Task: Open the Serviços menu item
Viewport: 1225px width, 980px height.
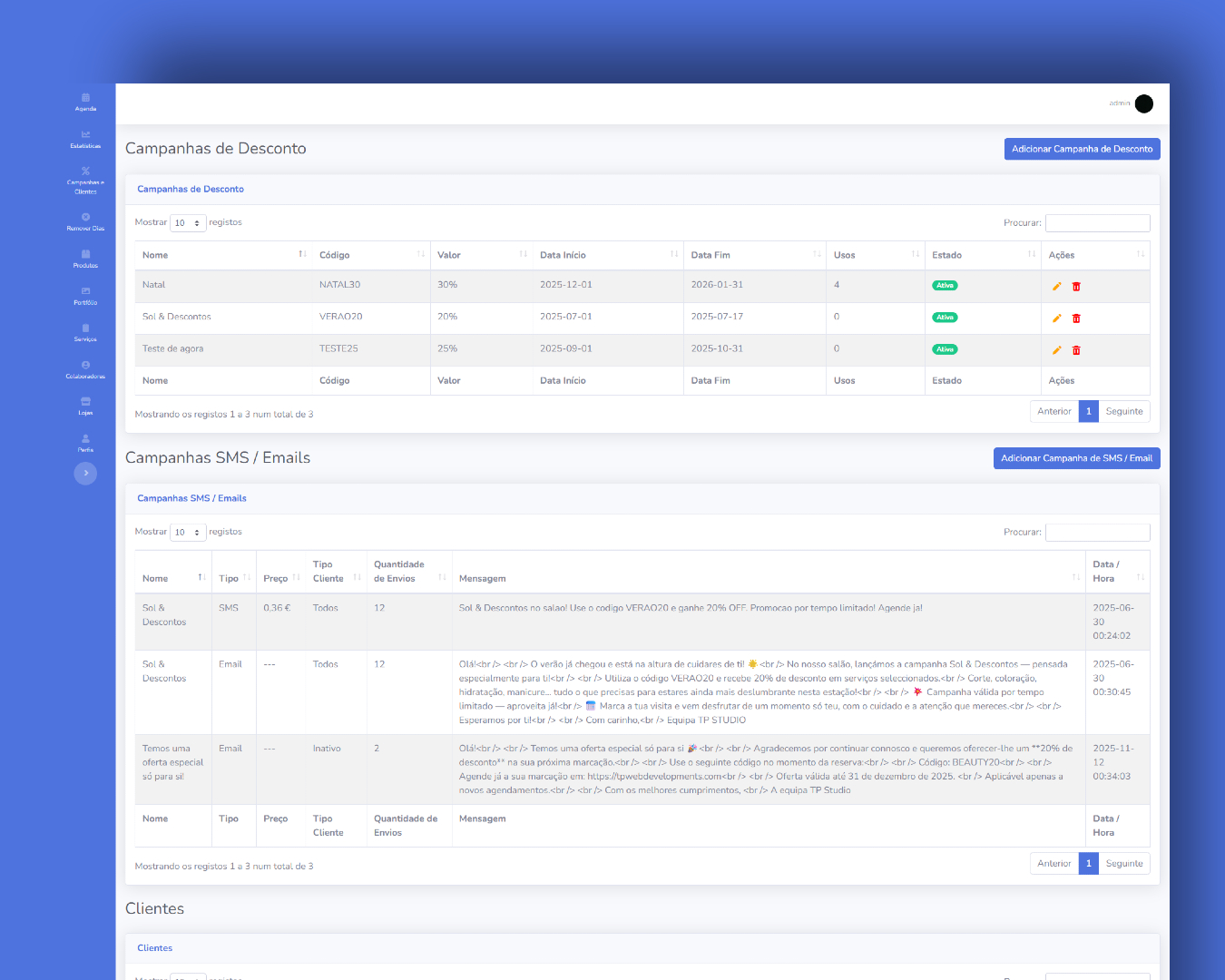Action: pyautogui.click(x=85, y=331)
